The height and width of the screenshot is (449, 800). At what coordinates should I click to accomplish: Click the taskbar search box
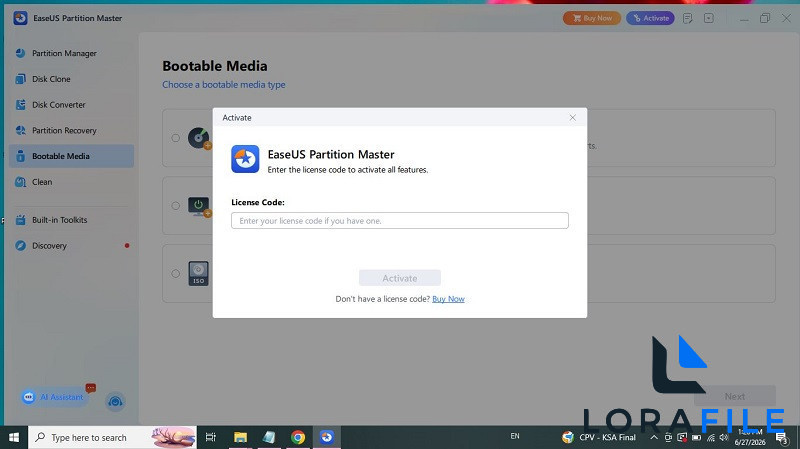(112, 437)
